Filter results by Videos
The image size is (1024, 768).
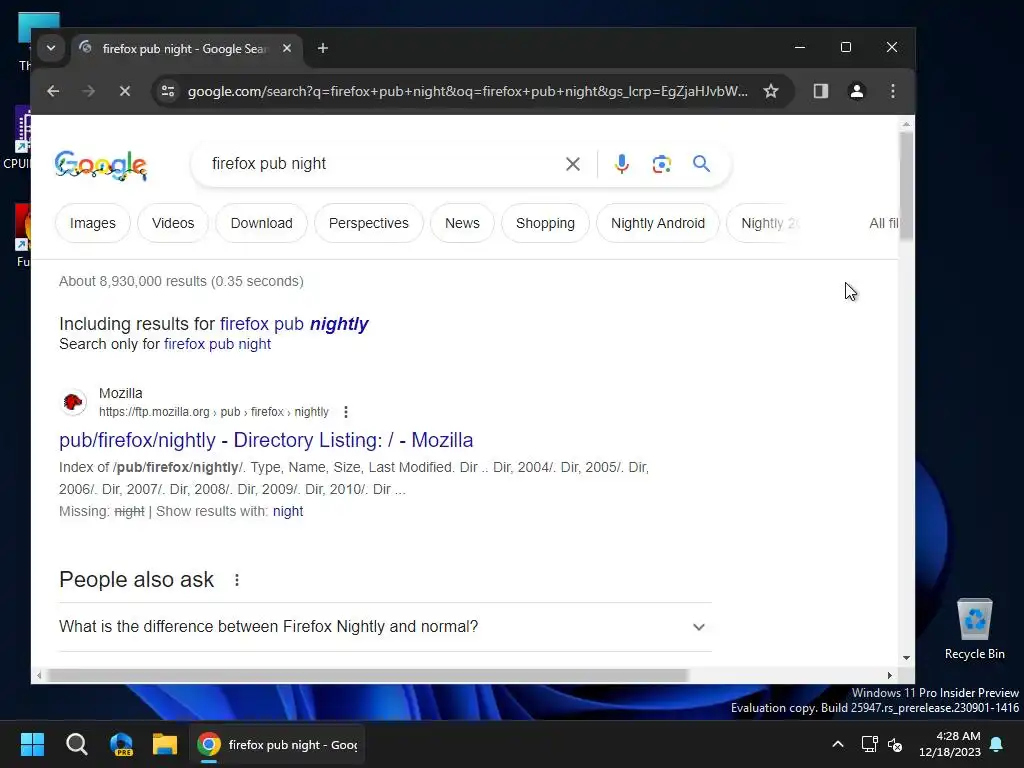coord(173,223)
